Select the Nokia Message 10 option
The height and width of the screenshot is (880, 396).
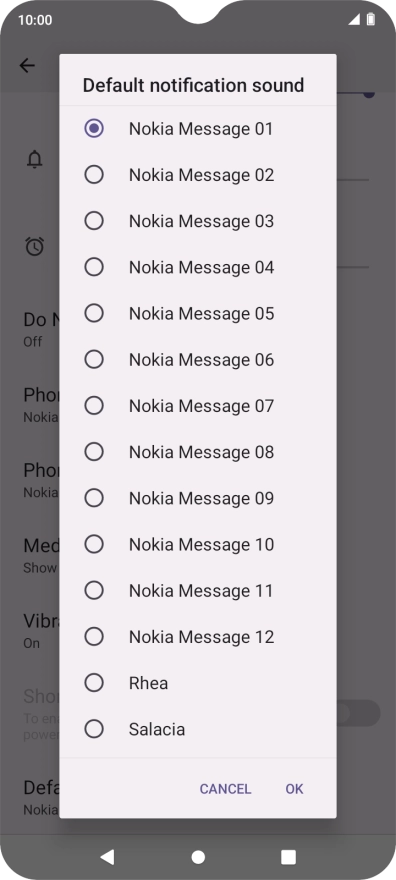198,544
